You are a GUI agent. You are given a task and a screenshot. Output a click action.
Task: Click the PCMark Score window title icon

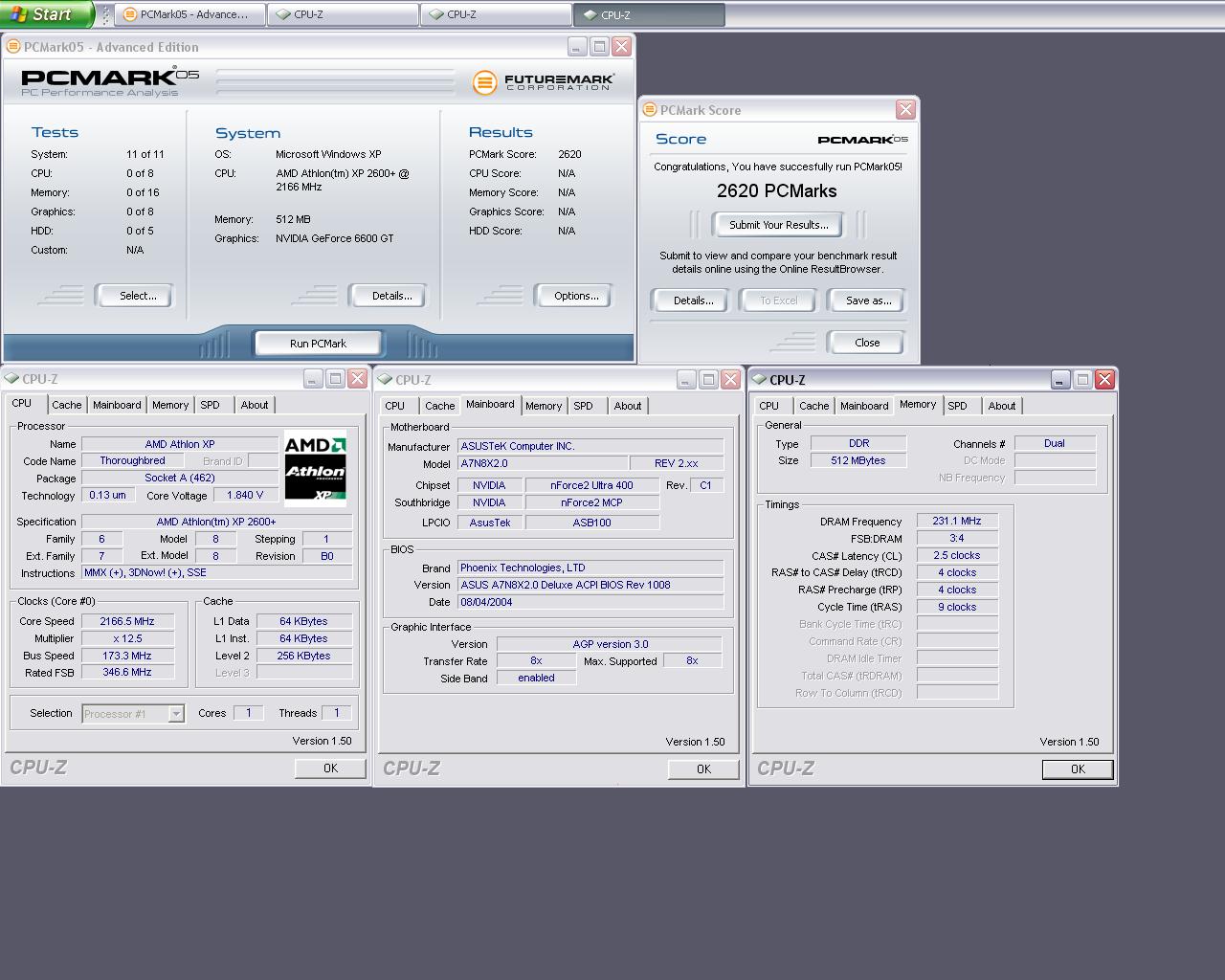[650, 110]
